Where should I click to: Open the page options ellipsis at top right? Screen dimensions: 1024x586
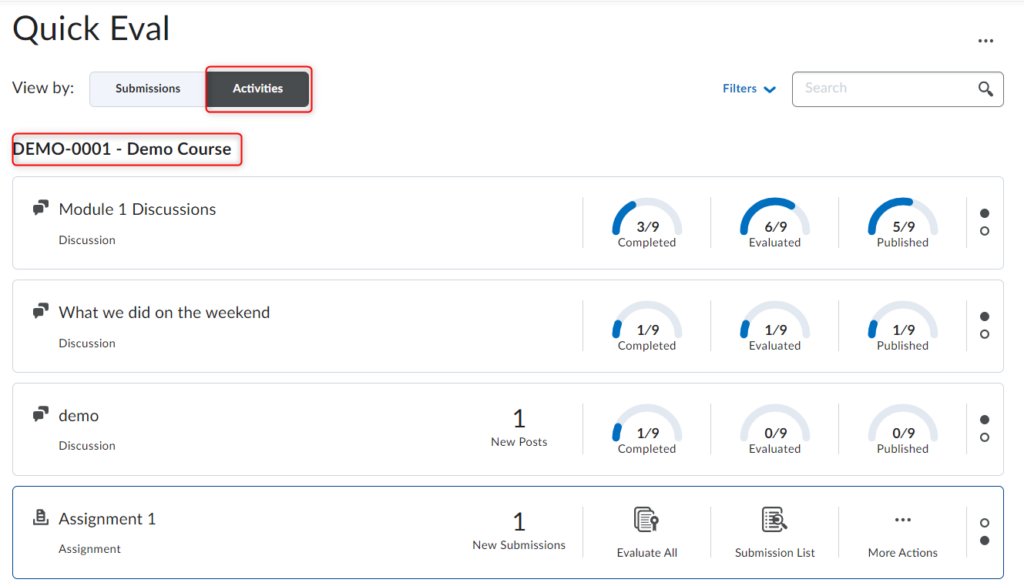(986, 41)
